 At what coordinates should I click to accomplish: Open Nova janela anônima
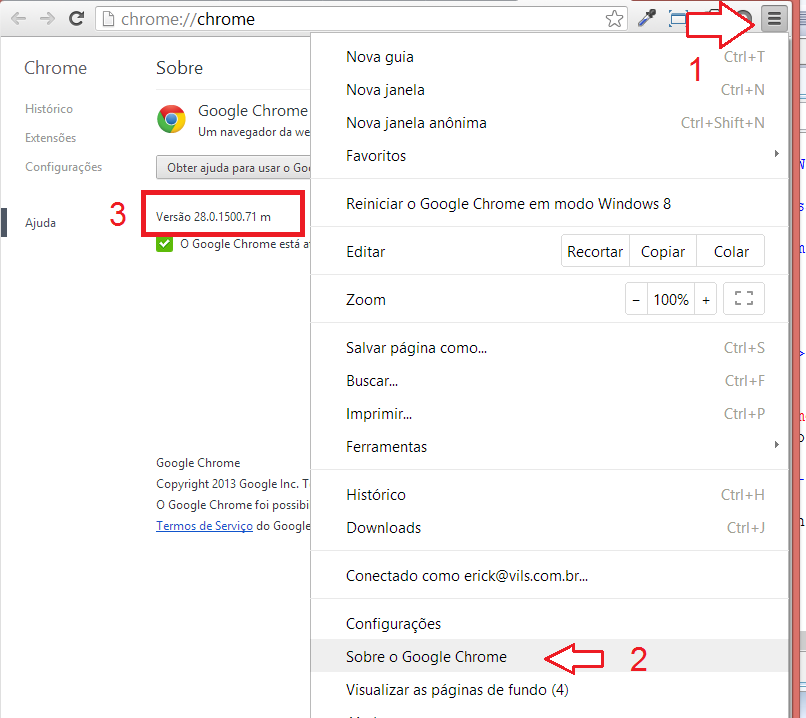[549, 123]
